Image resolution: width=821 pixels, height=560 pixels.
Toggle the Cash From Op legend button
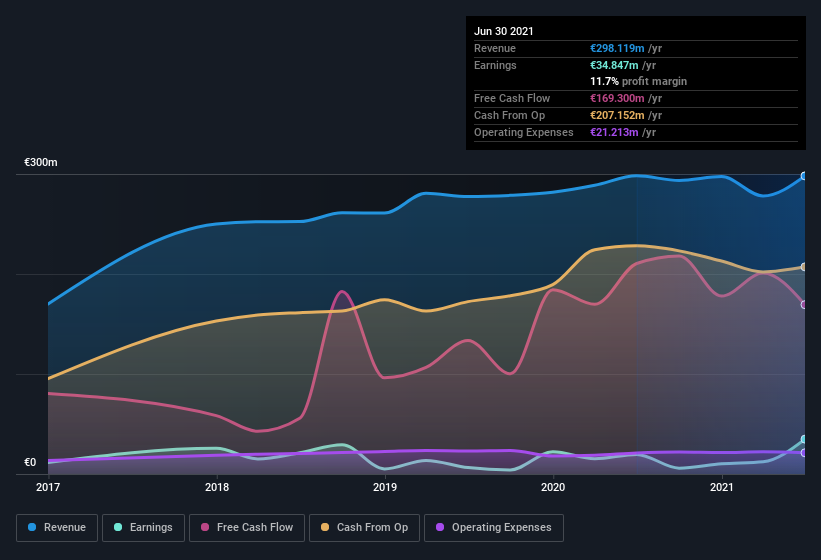pyautogui.click(x=364, y=528)
